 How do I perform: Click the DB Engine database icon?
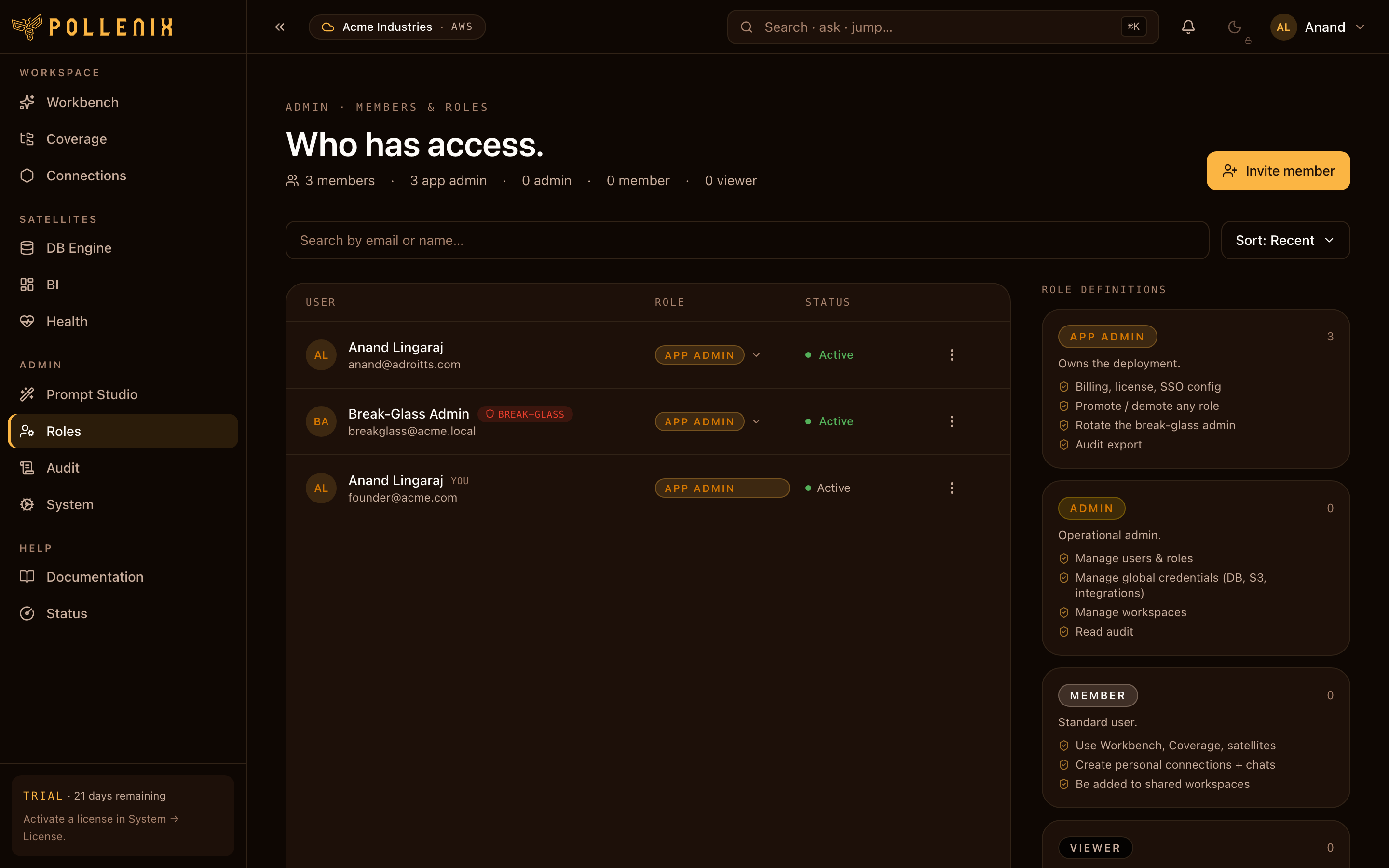click(27, 248)
